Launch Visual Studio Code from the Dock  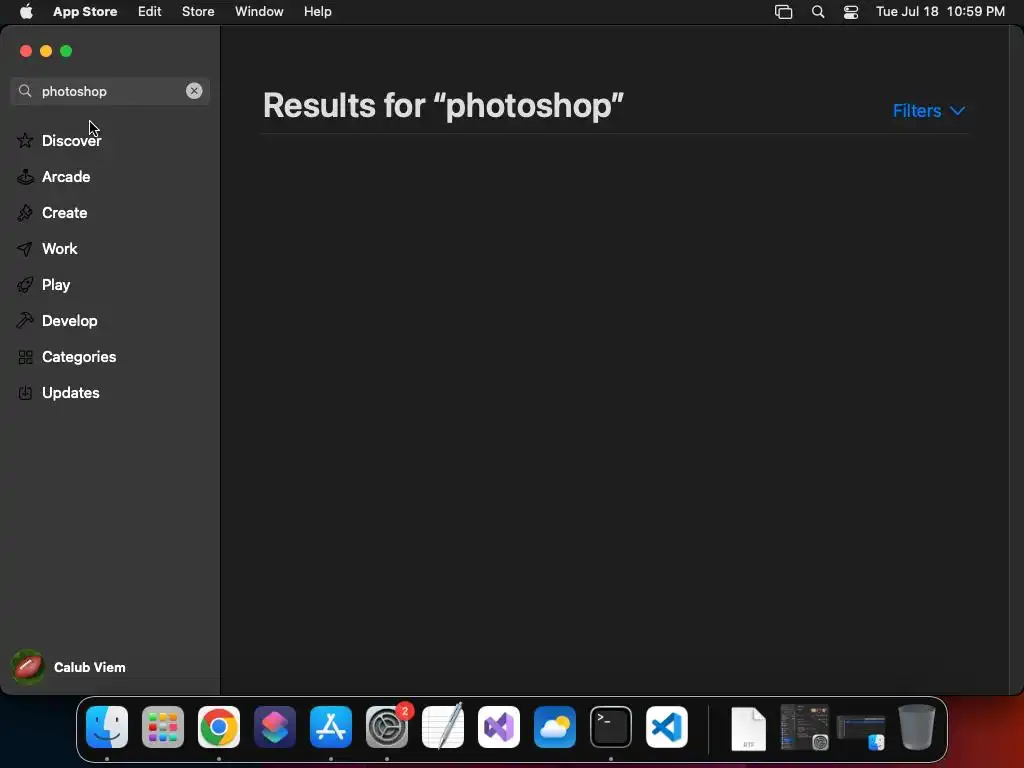click(667, 727)
